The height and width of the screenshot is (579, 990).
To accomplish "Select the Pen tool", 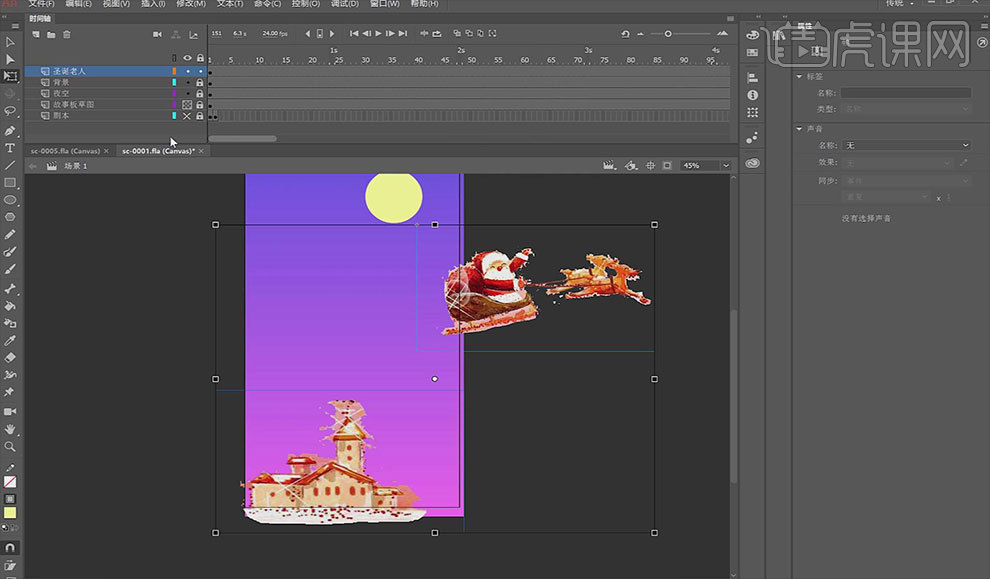I will [x=9, y=131].
